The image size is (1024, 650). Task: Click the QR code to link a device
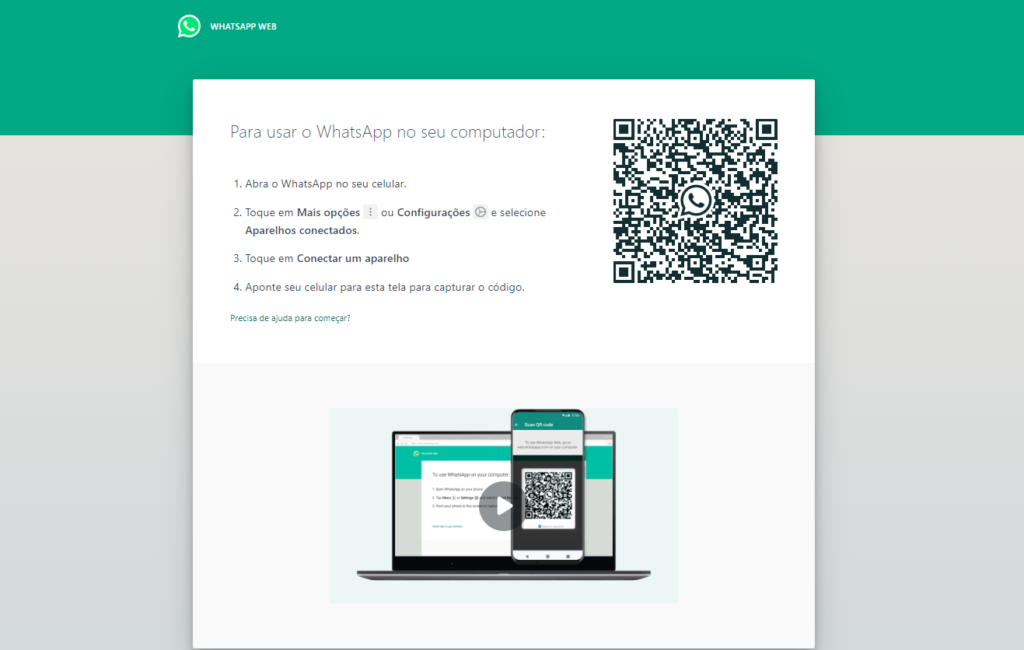695,201
